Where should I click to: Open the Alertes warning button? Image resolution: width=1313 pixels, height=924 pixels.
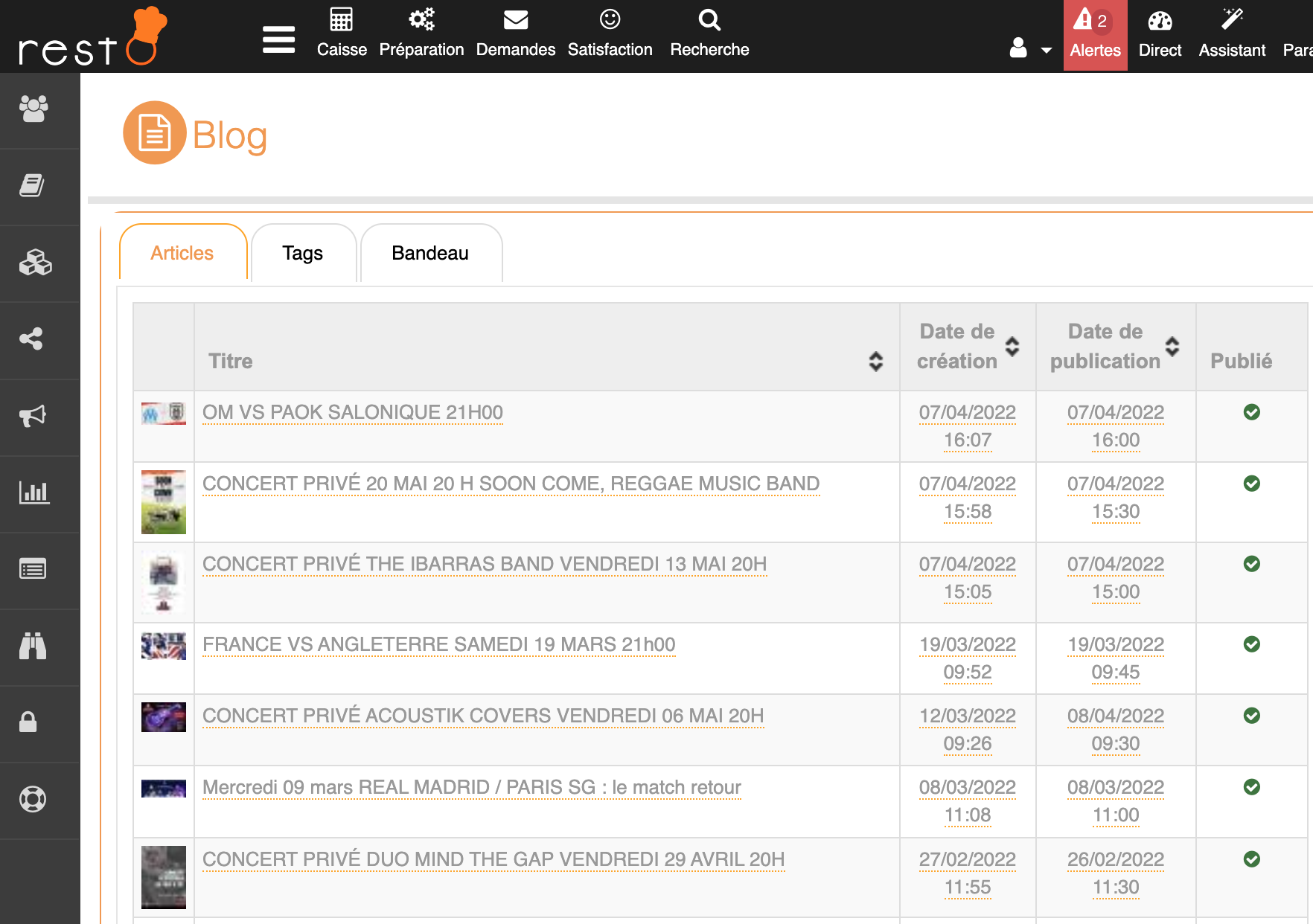coord(1095,35)
